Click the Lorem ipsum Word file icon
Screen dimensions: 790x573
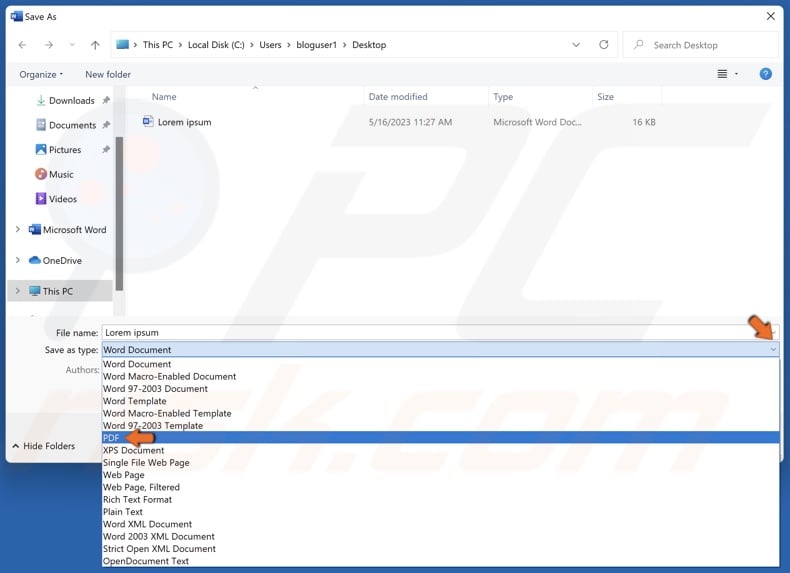(x=148, y=121)
